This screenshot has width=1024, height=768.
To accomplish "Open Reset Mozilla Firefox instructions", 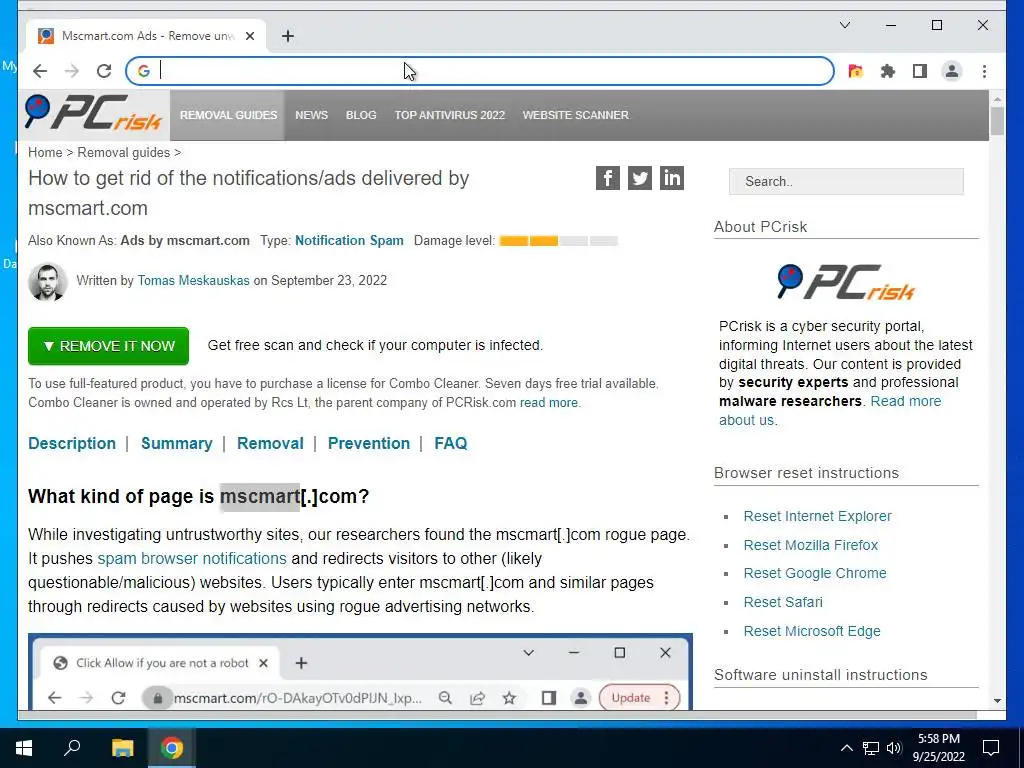I will point(810,545).
